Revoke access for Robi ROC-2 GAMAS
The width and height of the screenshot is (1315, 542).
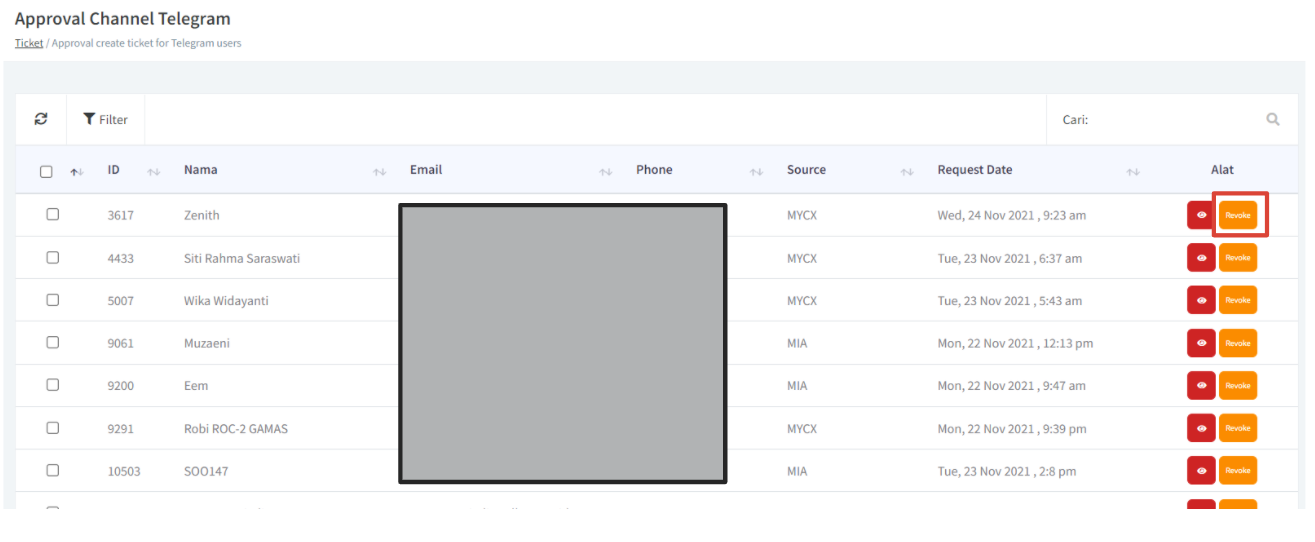pyautogui.click(x=1238, y=428)
